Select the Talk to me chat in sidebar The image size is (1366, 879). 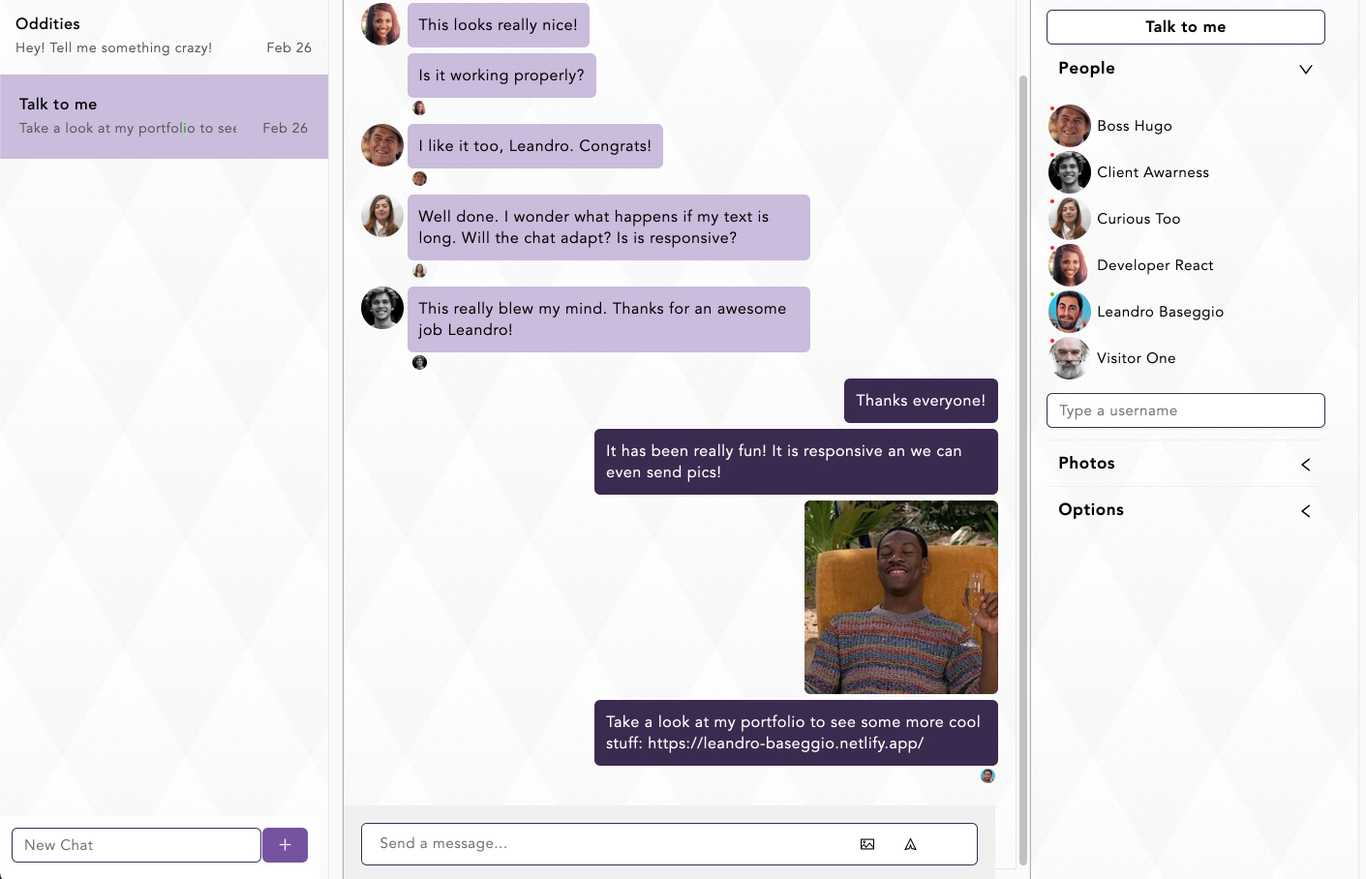[164, 116]
